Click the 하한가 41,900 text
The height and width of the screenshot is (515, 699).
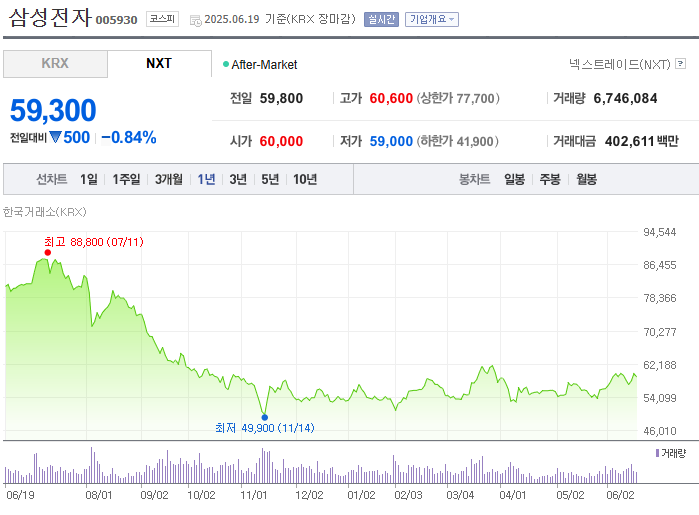pyautogui.click(x=458, y=141)
